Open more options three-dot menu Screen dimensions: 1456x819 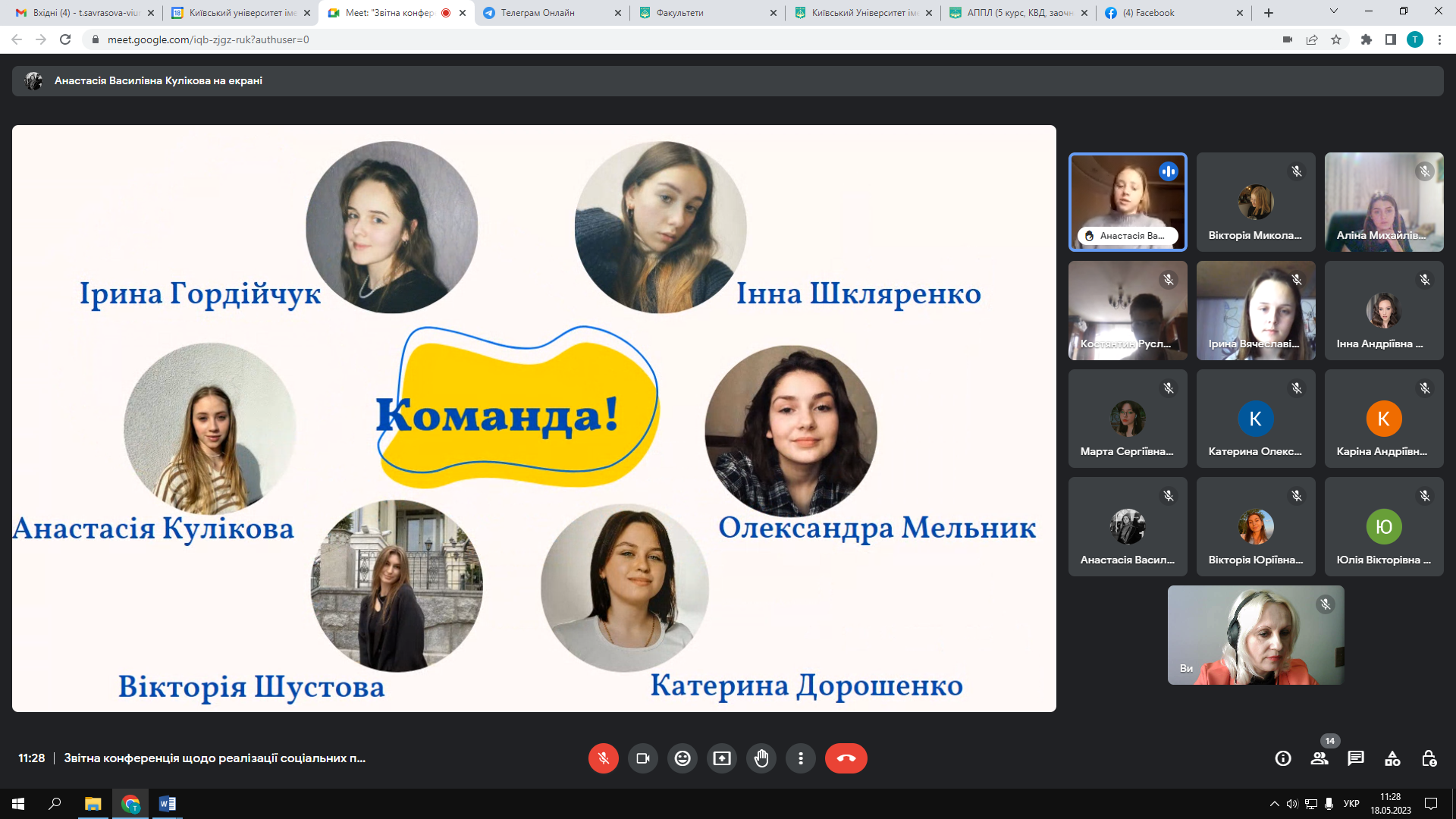[801, 758]
